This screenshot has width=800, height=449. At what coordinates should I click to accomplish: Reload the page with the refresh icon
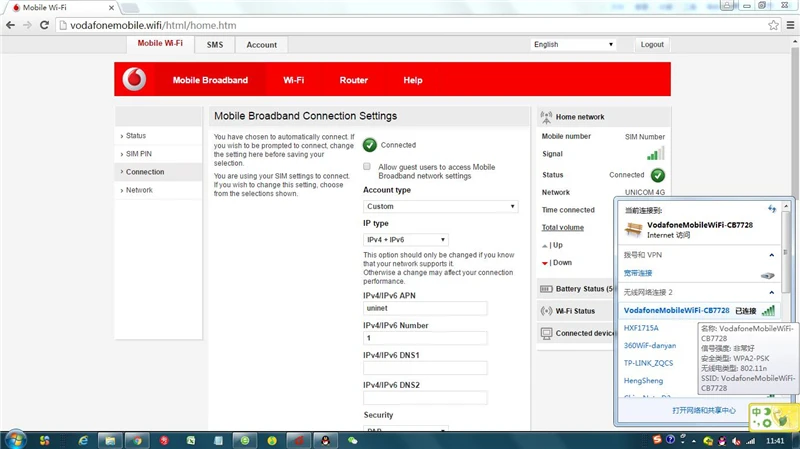tap(44, 25)
